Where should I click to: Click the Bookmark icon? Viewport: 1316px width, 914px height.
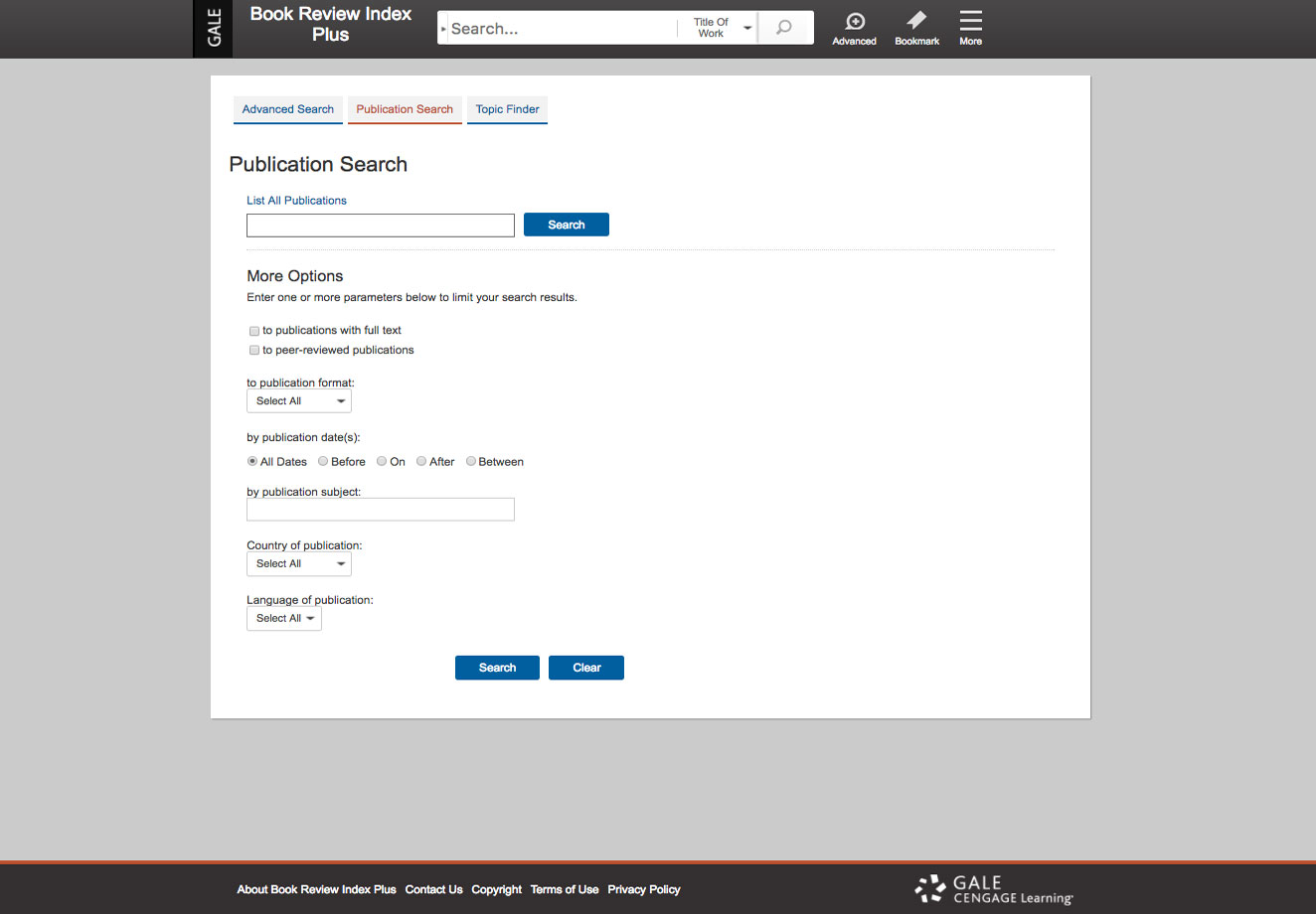pos(916,28)
